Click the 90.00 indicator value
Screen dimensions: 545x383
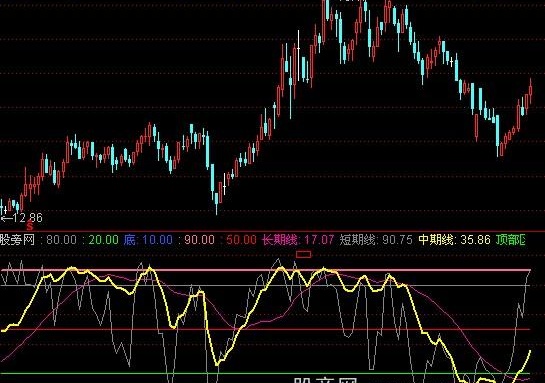point(199,240)
